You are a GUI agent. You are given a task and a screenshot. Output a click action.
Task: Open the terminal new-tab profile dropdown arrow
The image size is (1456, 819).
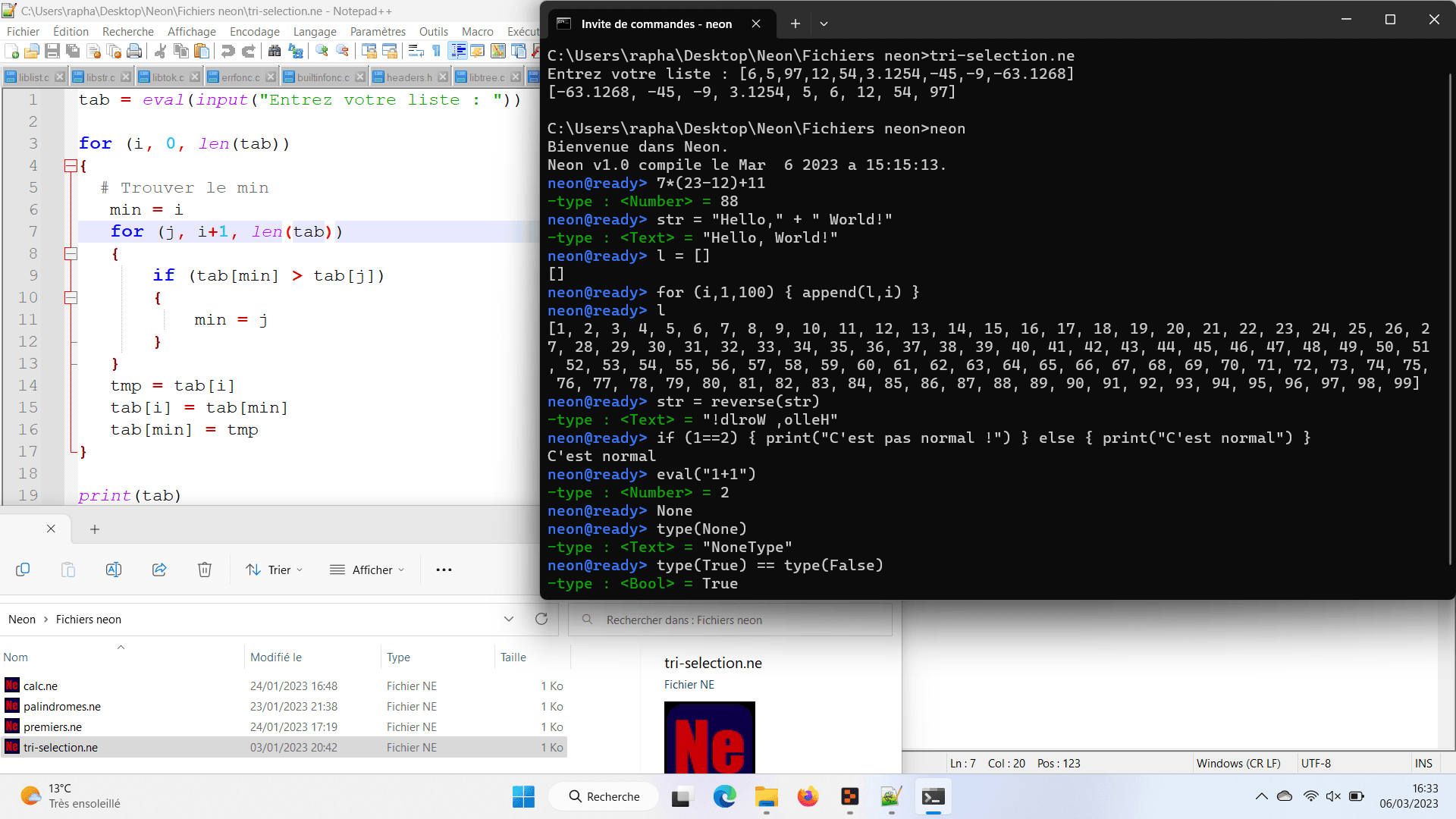tap(824, 24)
